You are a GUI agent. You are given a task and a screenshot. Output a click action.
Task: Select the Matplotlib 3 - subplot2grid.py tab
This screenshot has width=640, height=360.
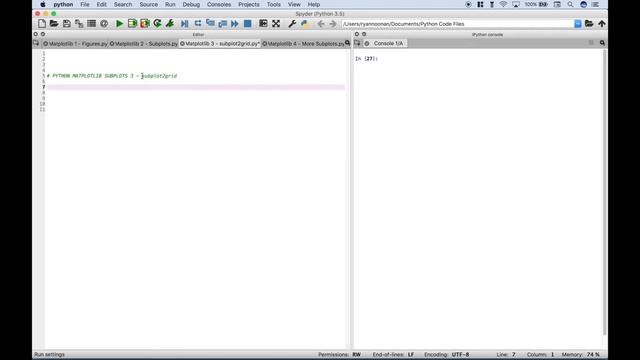pos(220,43)
